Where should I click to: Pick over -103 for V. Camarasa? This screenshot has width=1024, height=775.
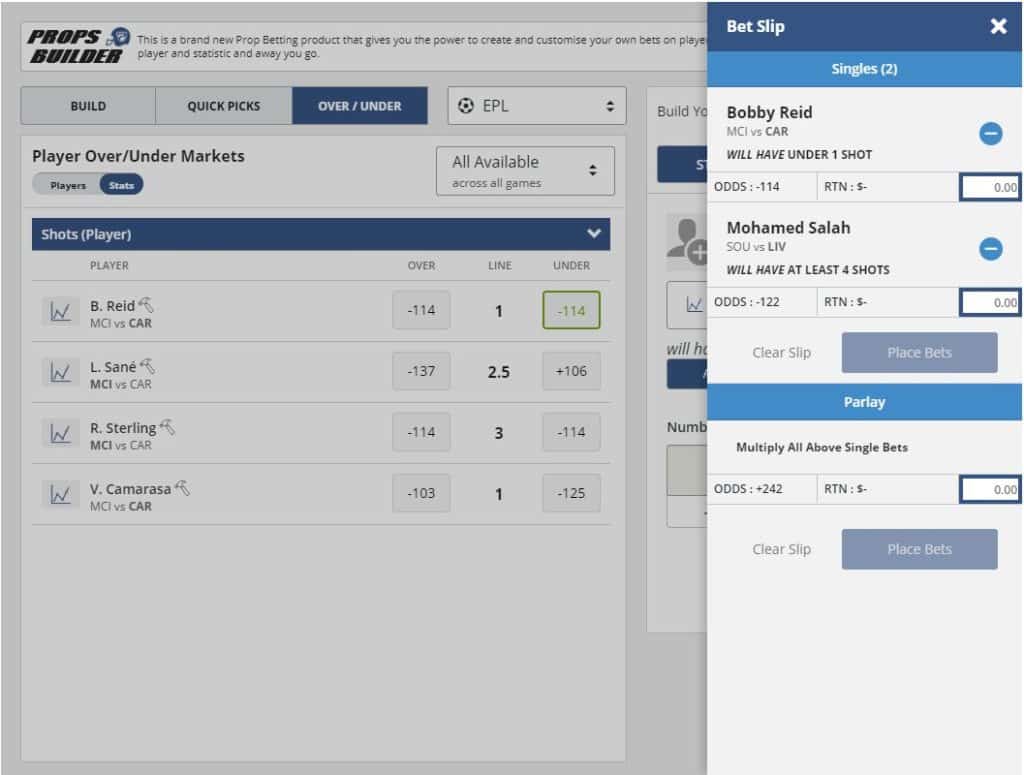click(x=421, y=493)
